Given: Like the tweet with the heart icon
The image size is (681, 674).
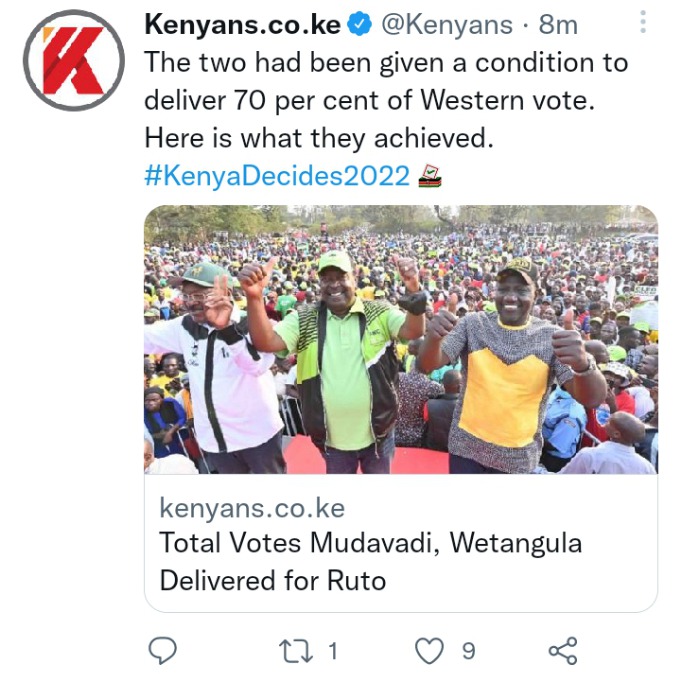Looking at the screenshot, I should click(x=430, y=651).
